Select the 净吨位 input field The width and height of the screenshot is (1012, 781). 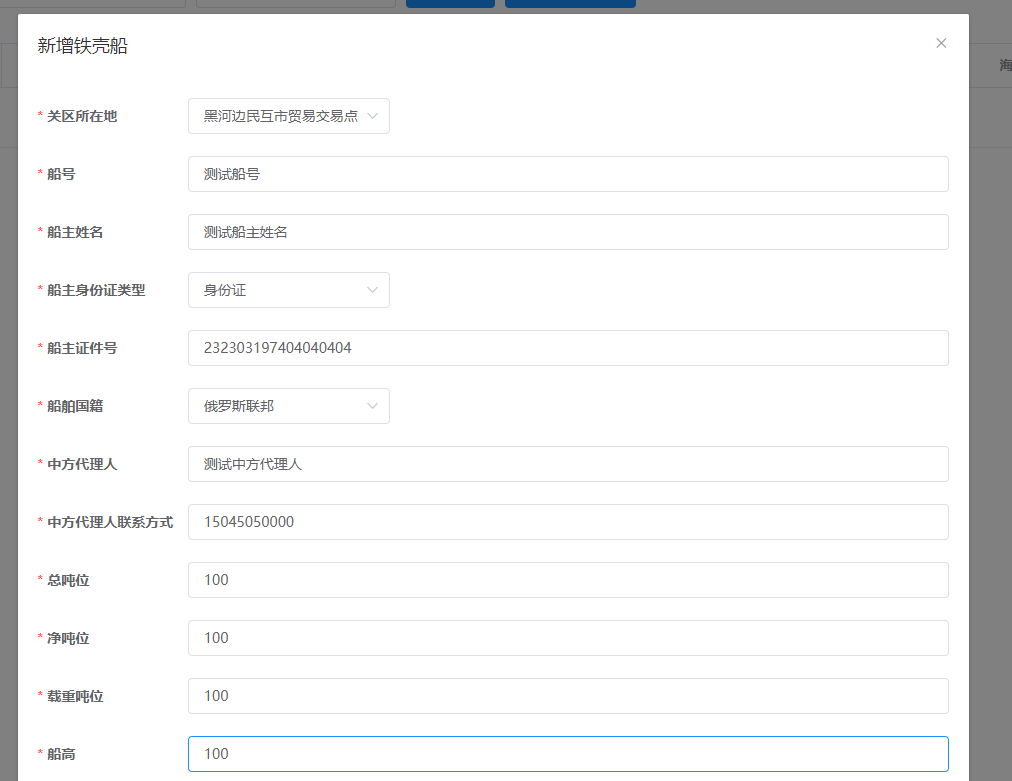[x=567, y=638]
